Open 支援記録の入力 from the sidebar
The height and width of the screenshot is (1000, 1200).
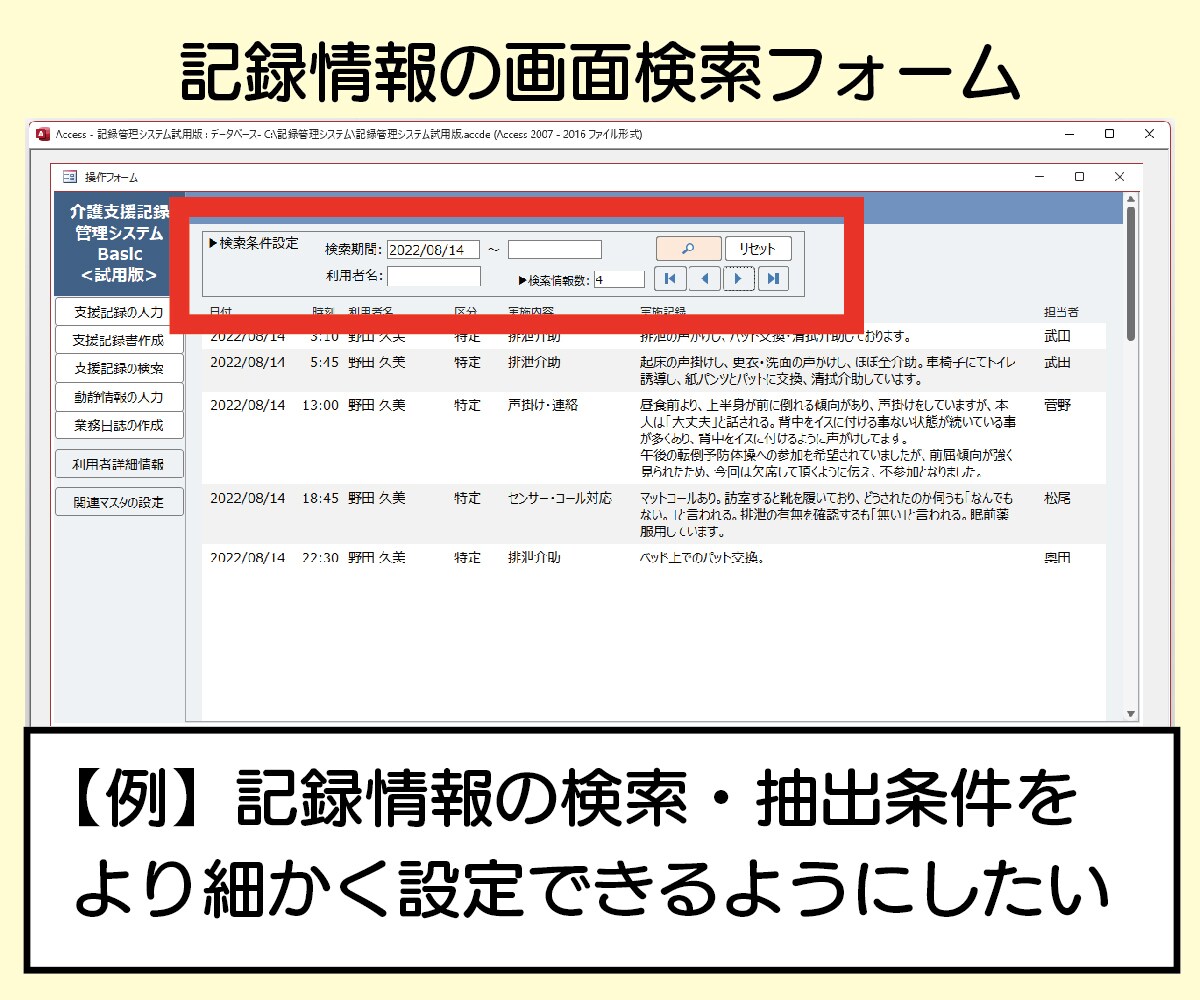click(120, 312)
